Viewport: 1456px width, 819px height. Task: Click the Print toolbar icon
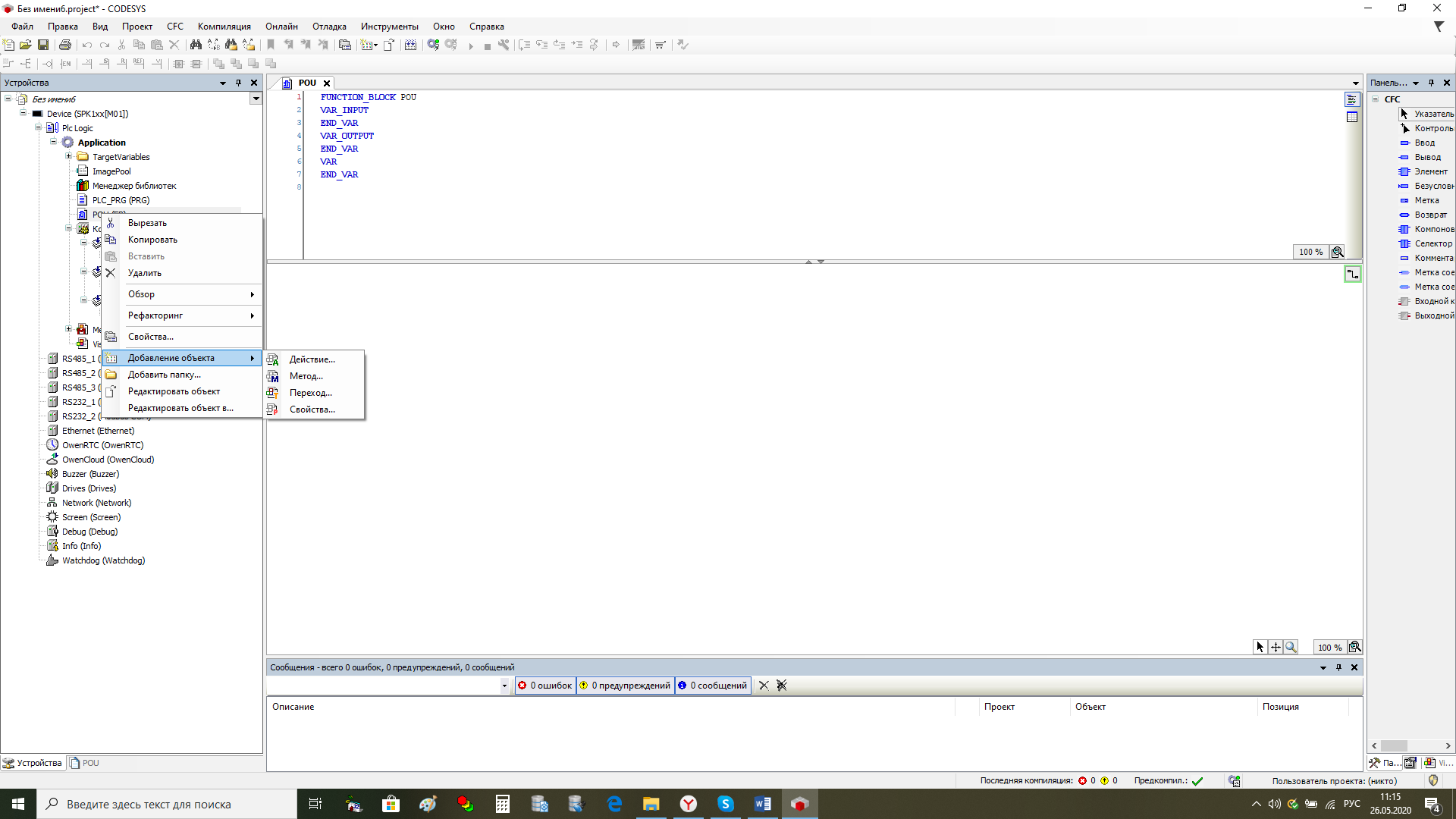pos(65,45)
